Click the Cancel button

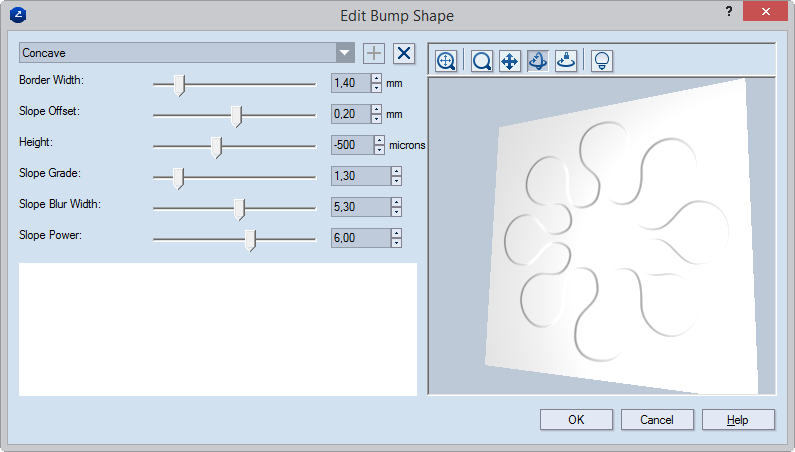pyautogui.click(x=657, y=420)
